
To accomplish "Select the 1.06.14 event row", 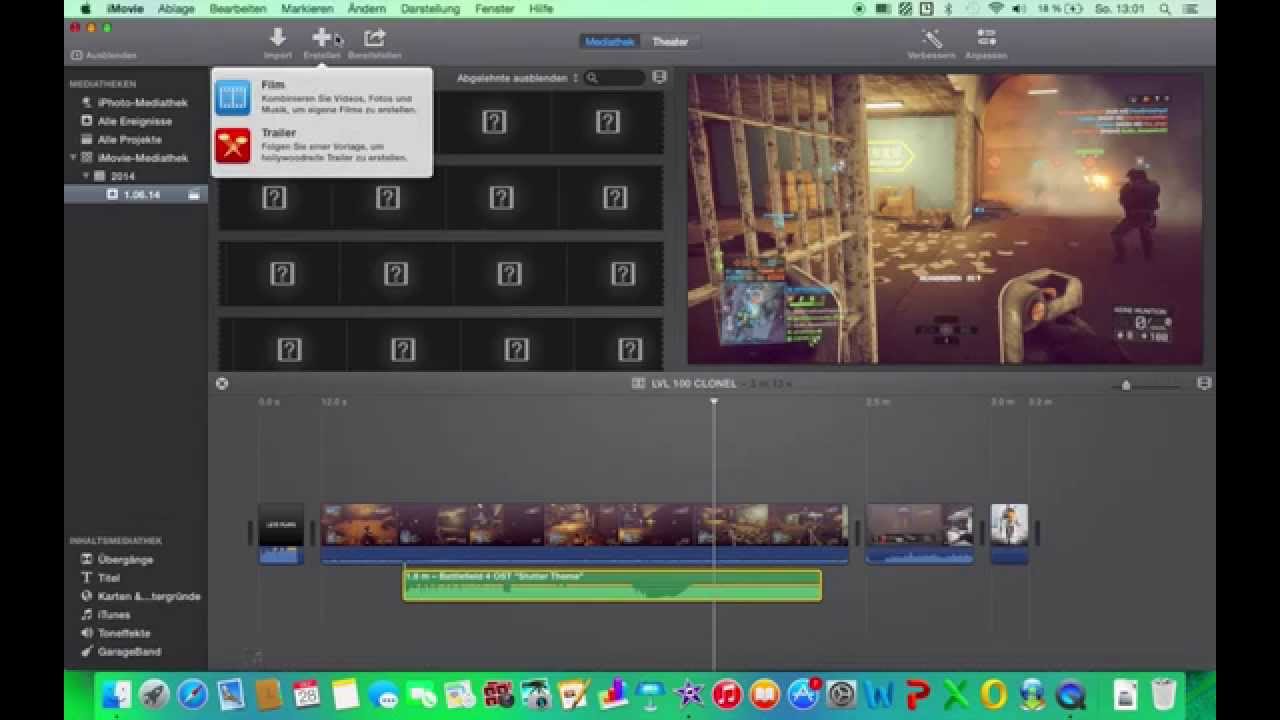I will (x=136, y=194).
